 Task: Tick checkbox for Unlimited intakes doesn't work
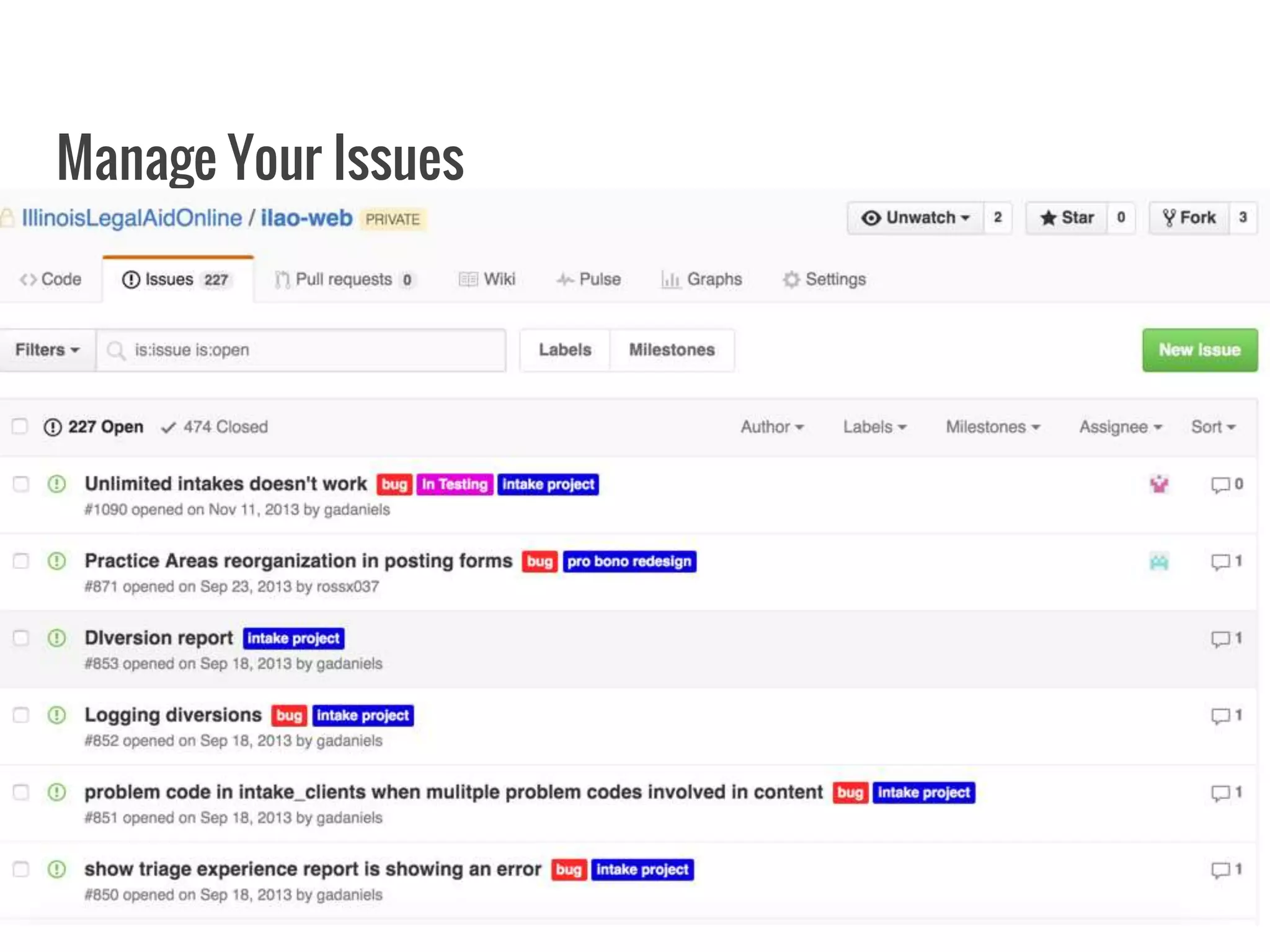(x=21, y=484)
